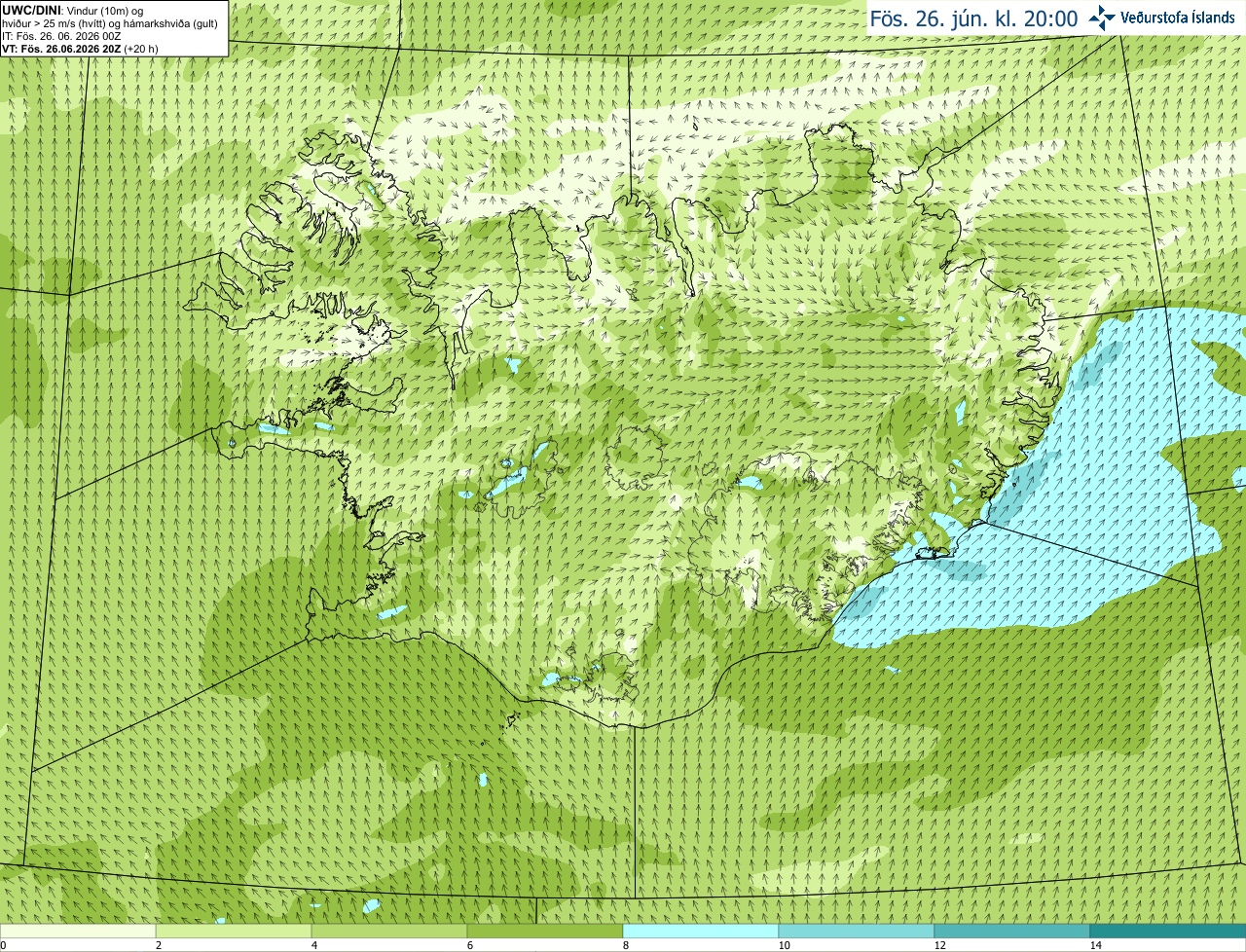Select the IT: Fös. 26. 06. 2026 00Z line
Image resolution: width=1246 pixels, height=952 pixels.
[61, 35]
